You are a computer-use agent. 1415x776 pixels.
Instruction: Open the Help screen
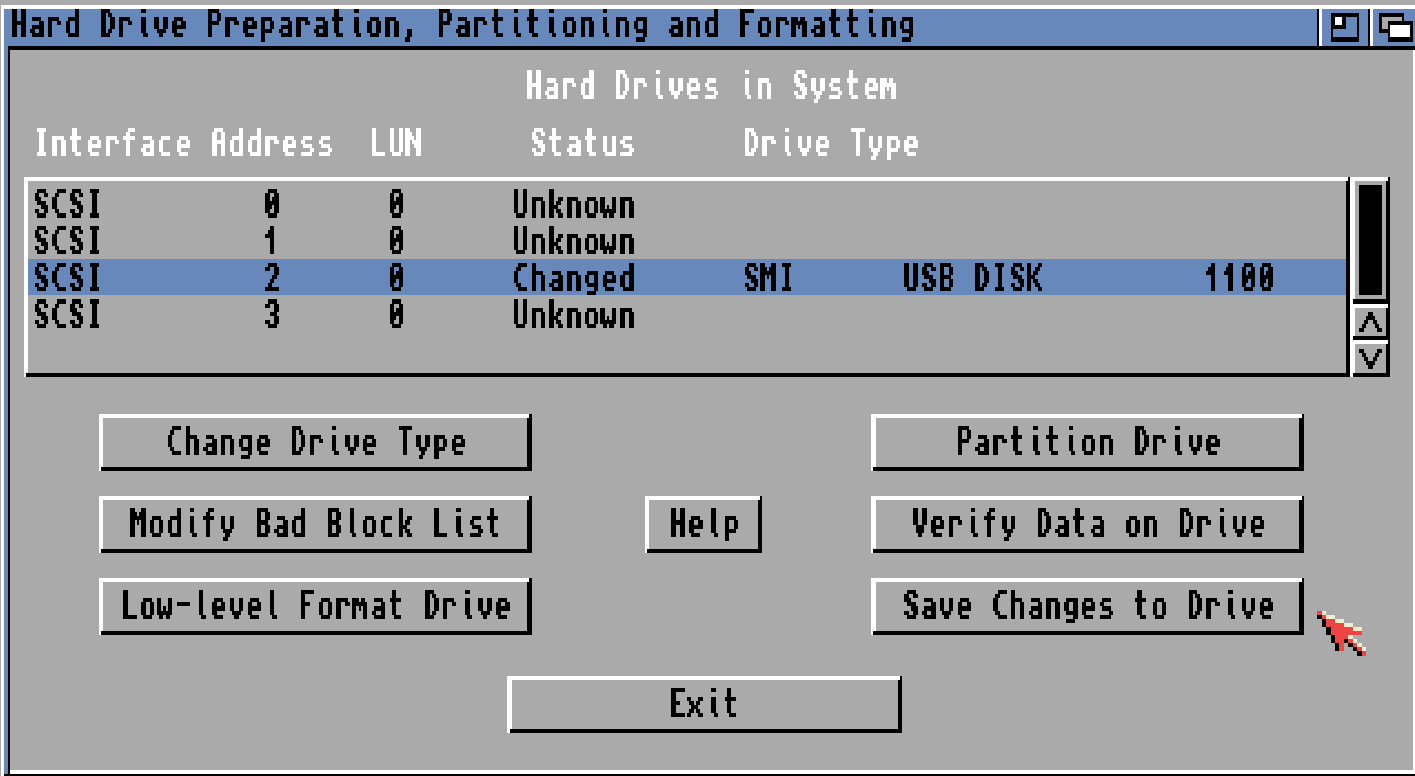(x=703, y=524)
